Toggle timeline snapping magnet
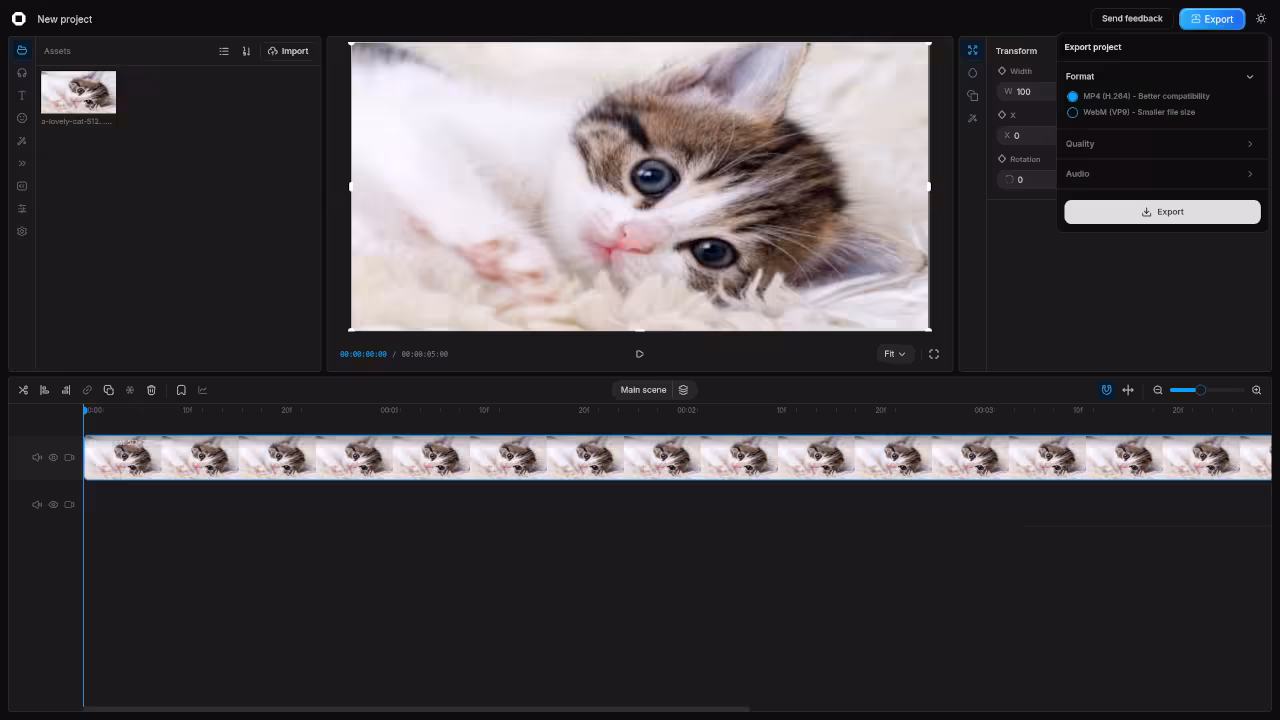This screenshot has width=1280, height=720. [x=1106, y=390]
